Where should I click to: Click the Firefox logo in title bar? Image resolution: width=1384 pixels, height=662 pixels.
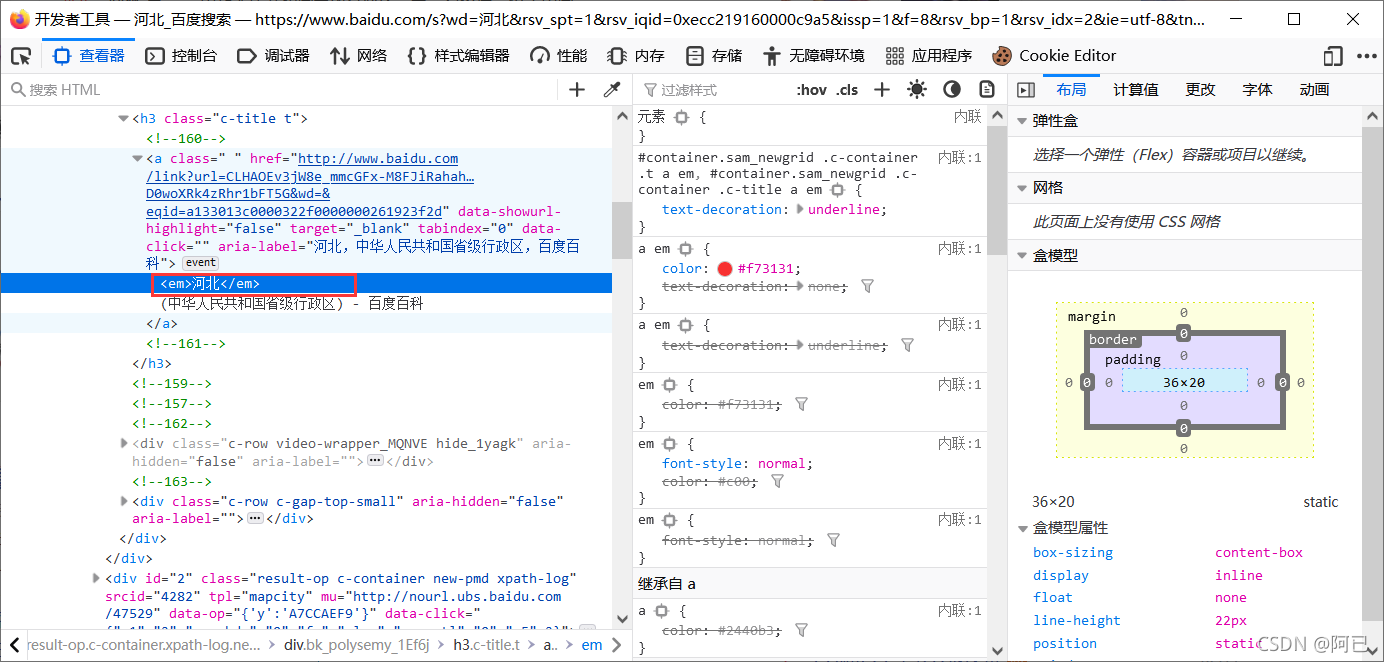(18, 19)
